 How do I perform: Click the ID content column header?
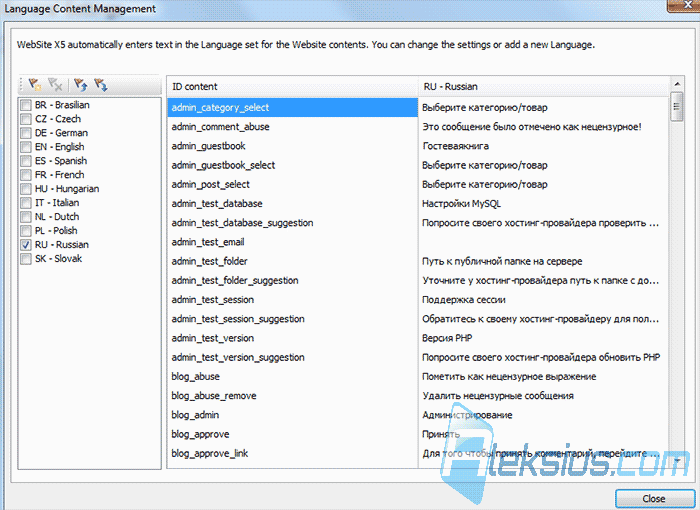[x=293, y=87]
